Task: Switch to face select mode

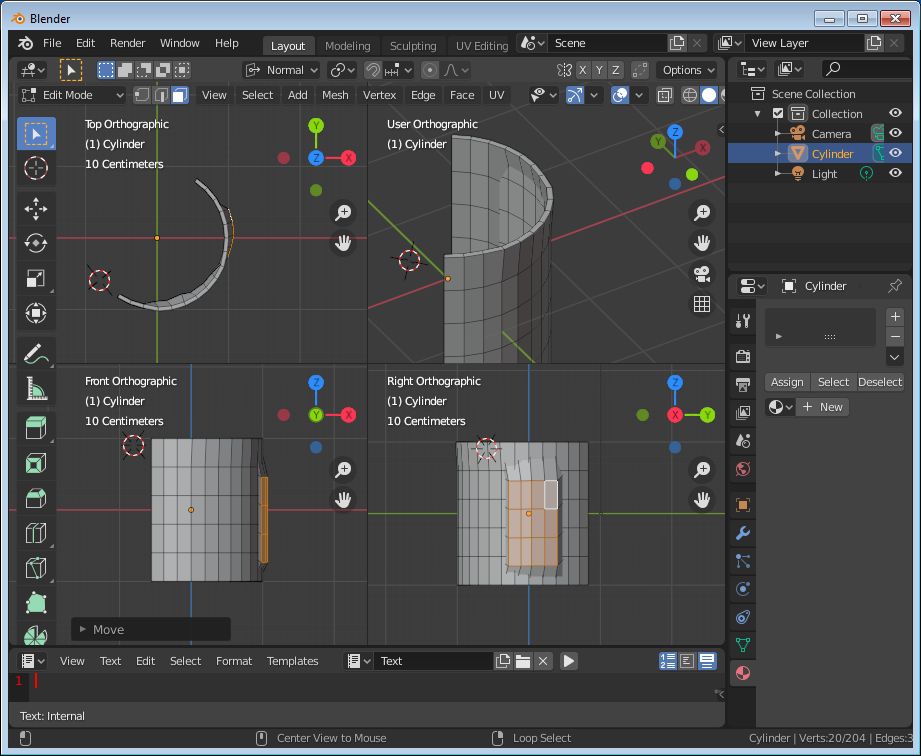Action: coord(179,95)
